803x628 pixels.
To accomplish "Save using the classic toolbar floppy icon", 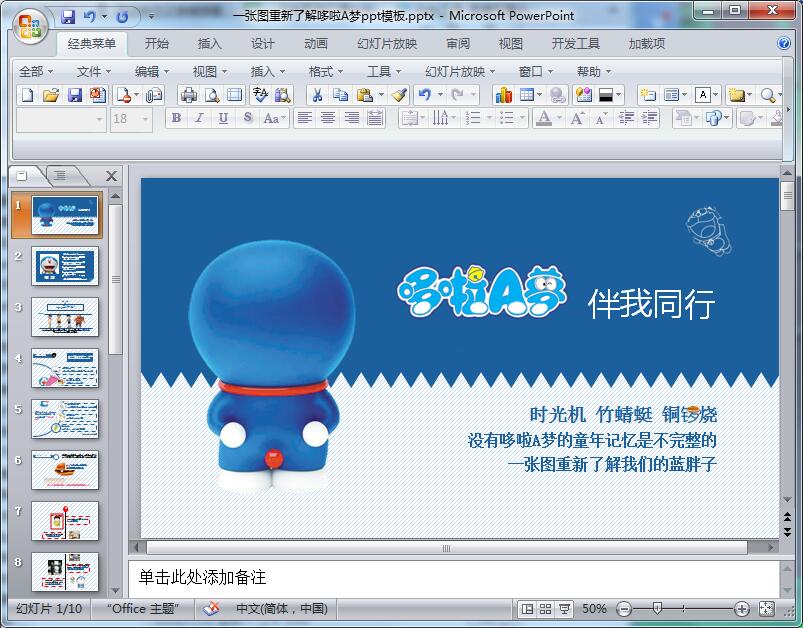I will click(x=75, y=95).
